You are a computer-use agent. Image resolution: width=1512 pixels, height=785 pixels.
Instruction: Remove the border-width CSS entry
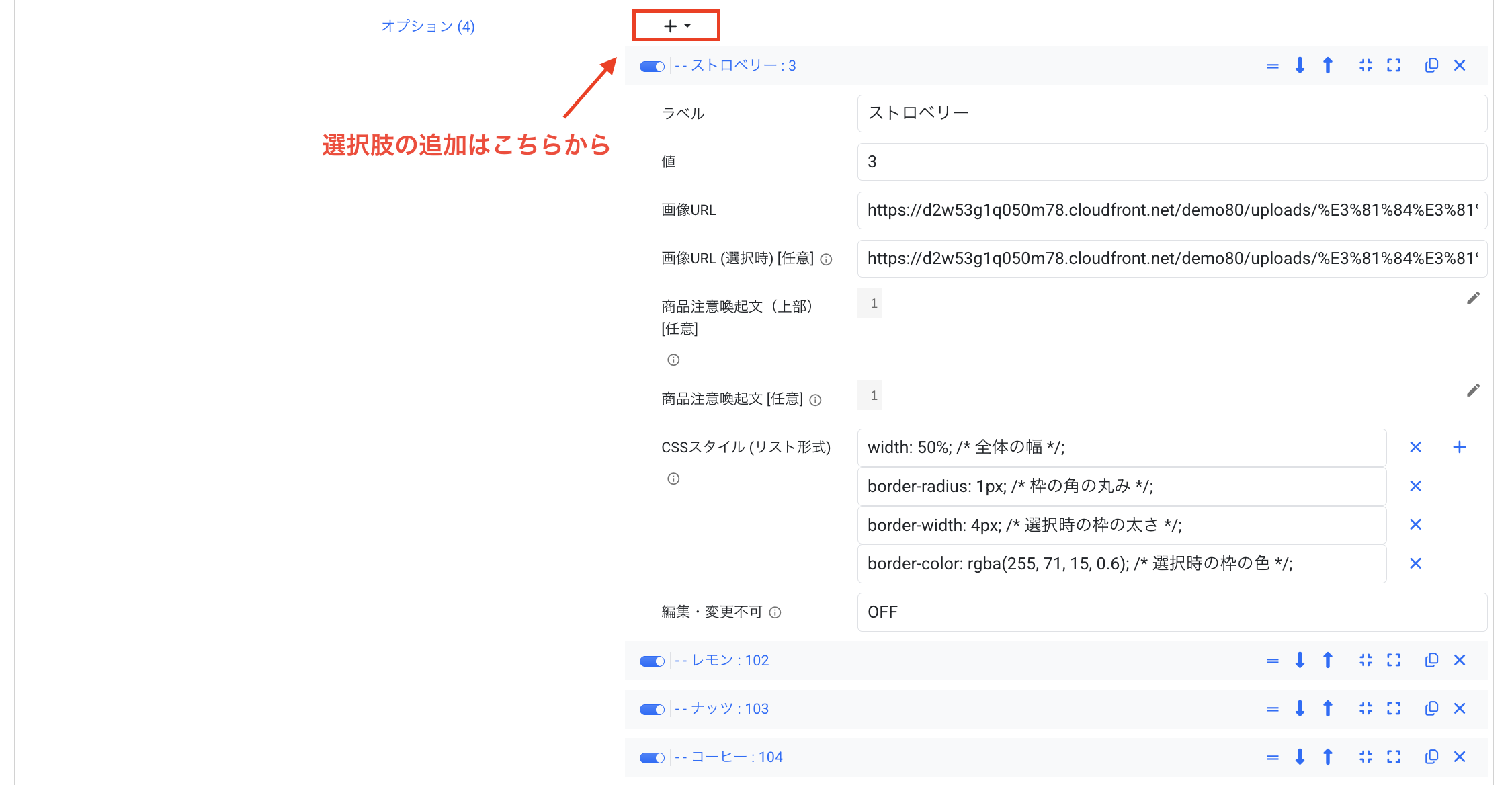click(x=1415, y=524)
